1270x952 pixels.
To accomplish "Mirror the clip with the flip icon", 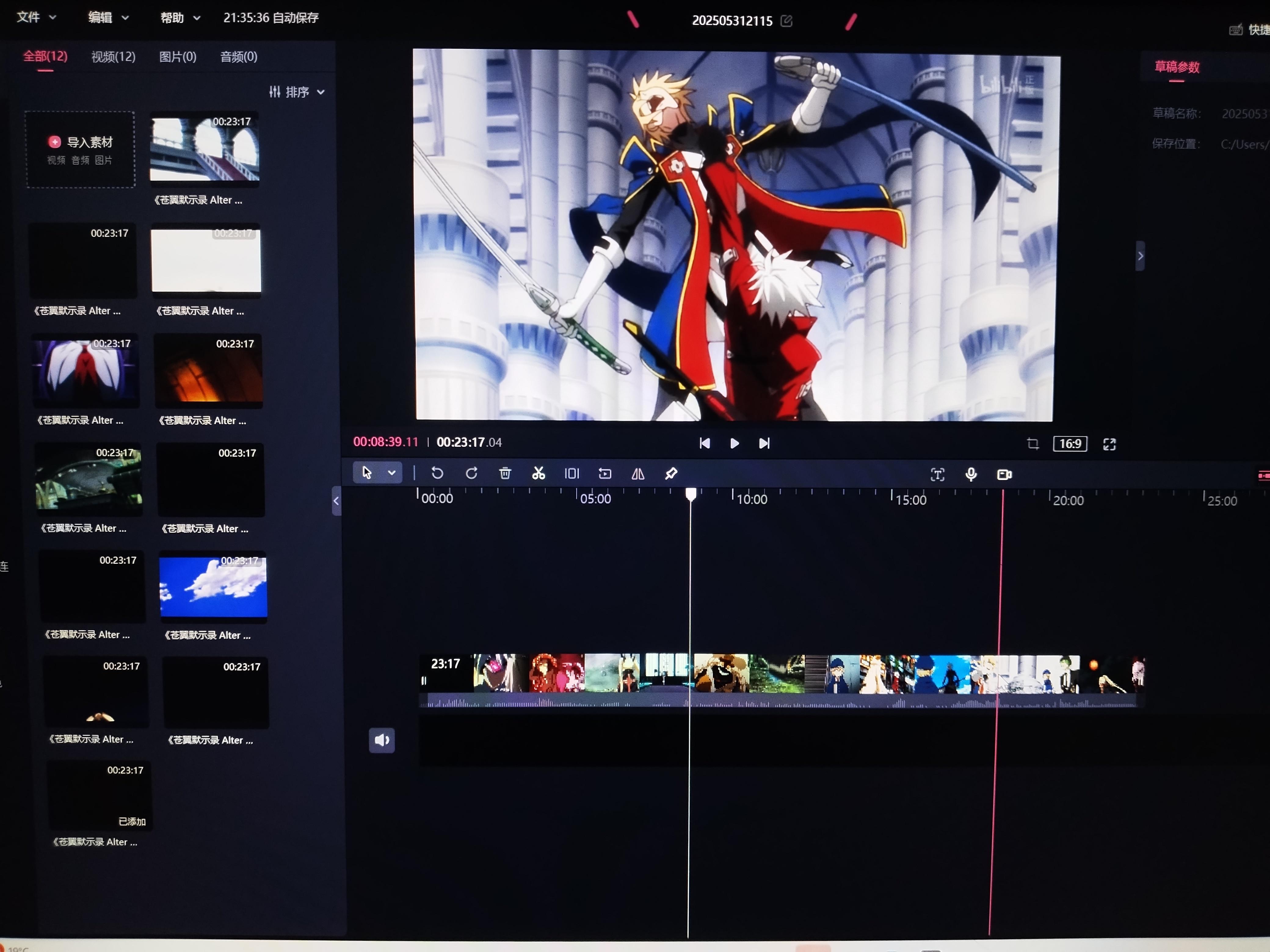I will pyautogui.click(x=638, y=474).
